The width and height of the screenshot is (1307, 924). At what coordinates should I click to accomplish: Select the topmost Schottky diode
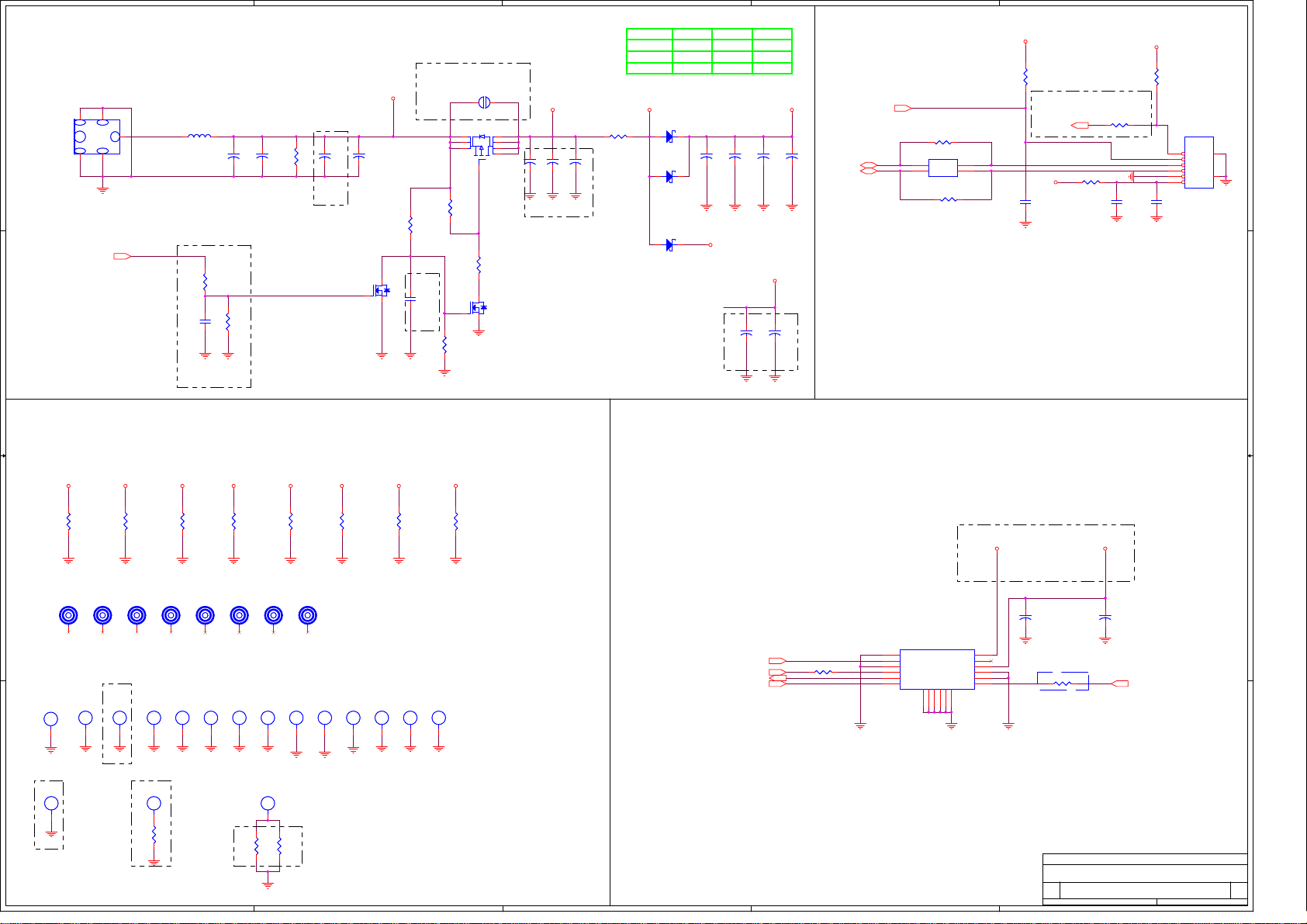coord(671,137)
